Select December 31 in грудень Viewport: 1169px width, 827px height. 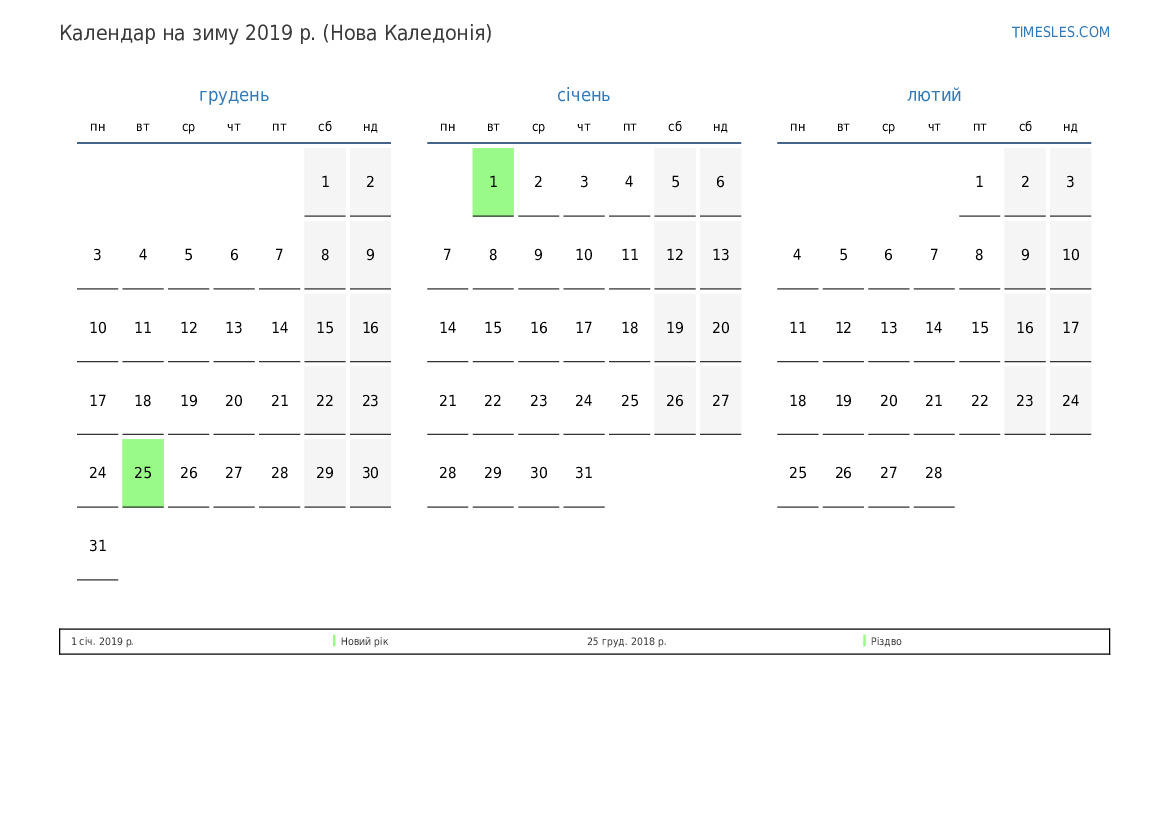pos(98,546)
